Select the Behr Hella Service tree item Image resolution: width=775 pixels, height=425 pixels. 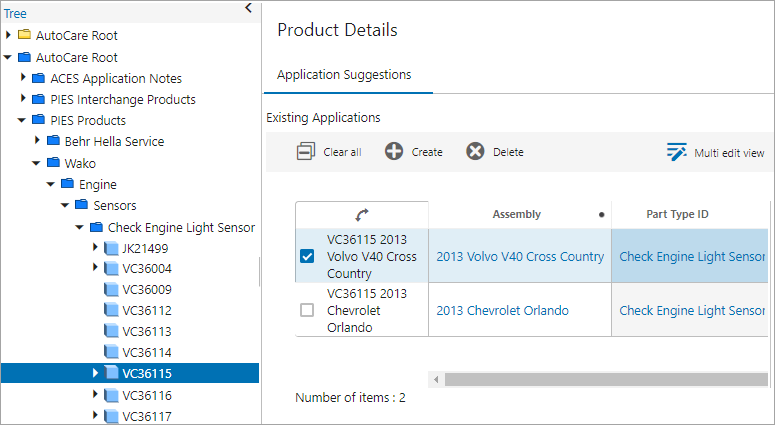click(114, 141)
